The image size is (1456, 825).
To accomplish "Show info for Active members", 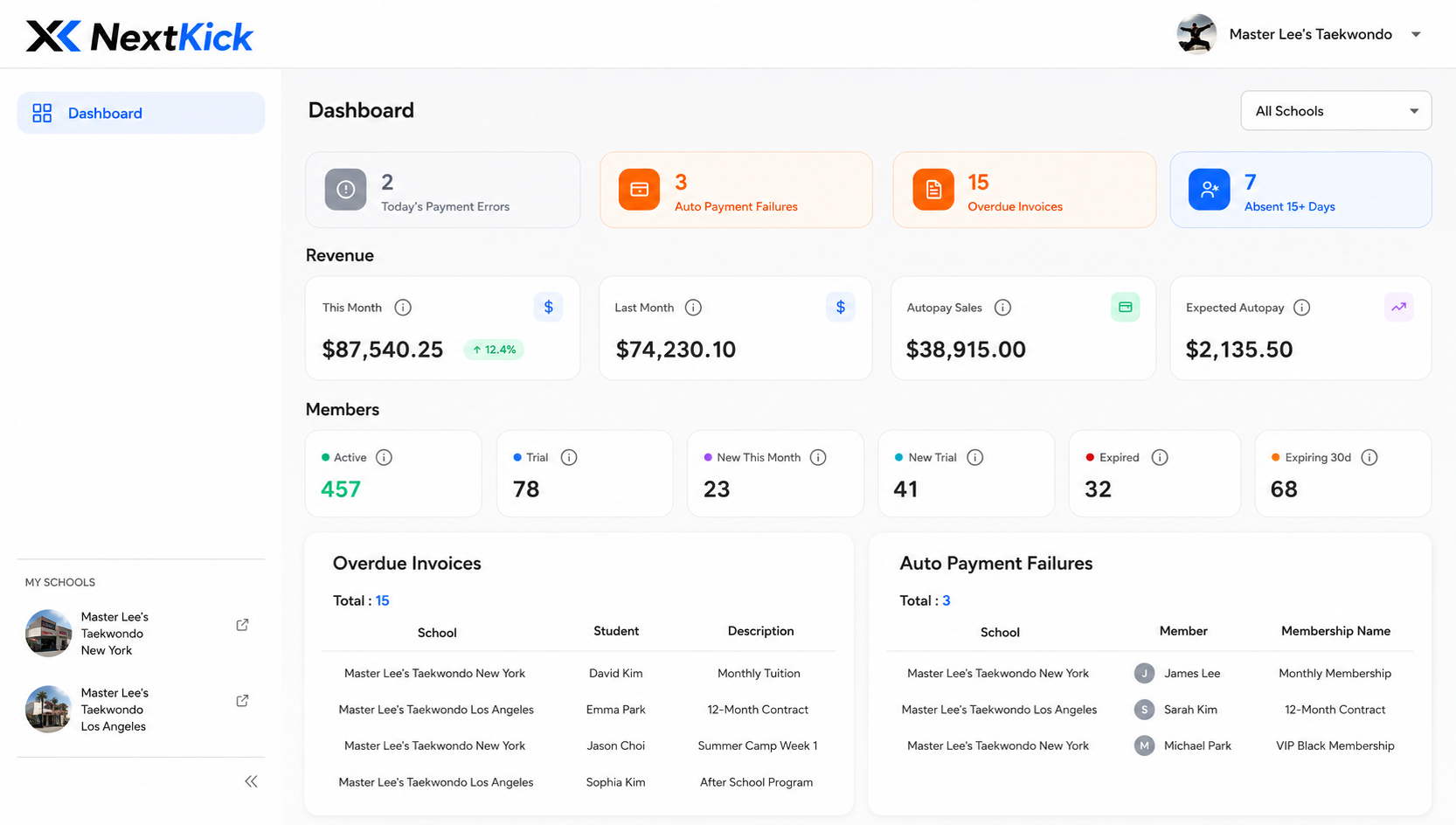I will (x=384, y=457).
